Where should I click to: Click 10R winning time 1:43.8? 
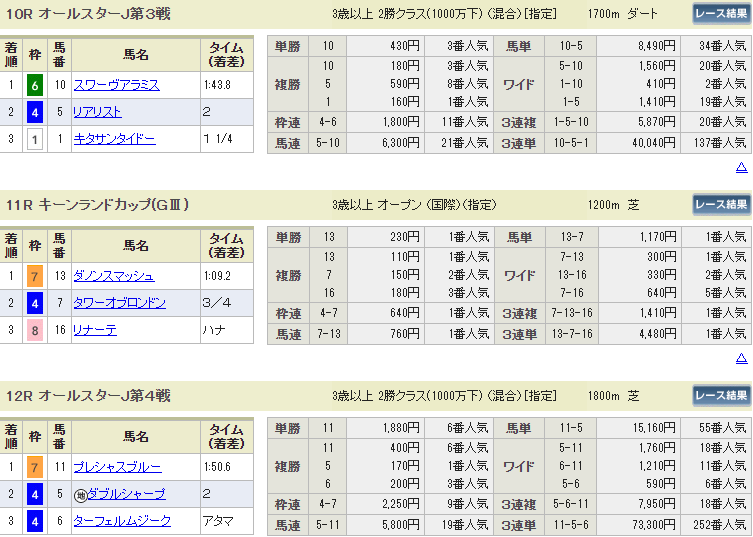pos(218,85)
